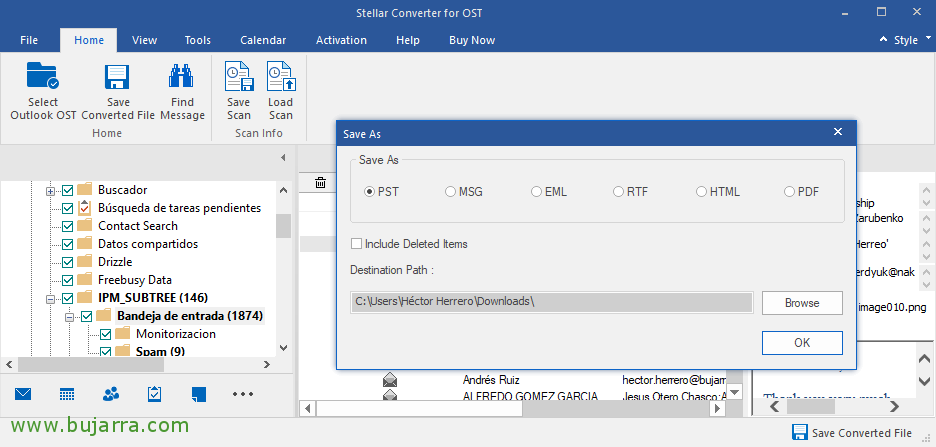Click the Select Outlook OST icon

tap(43, 76)
